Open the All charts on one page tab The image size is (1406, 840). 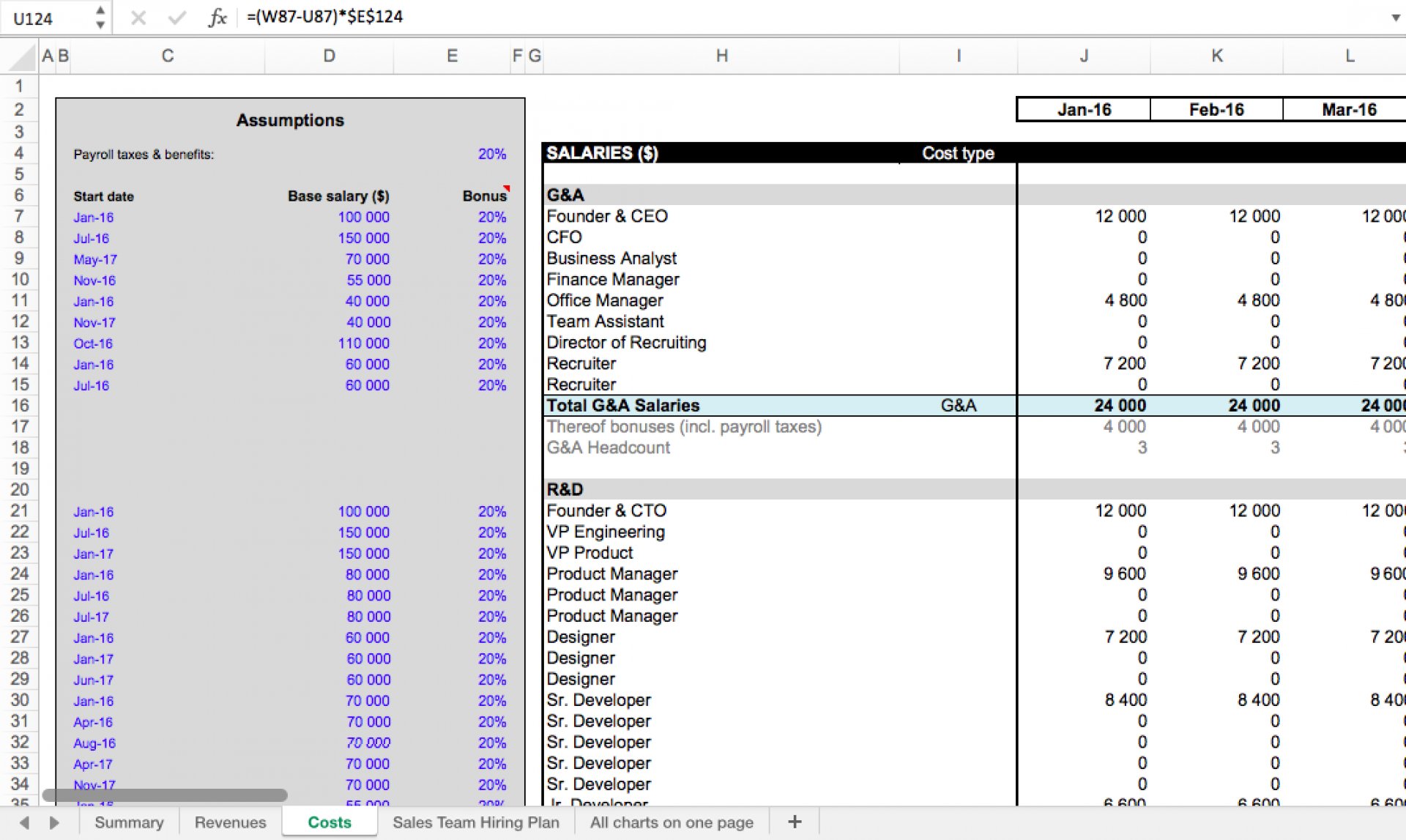(672, 822)
